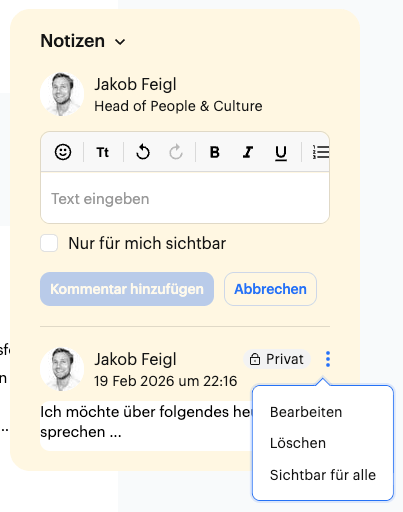Select 'Sichtbar für alle' option

point(323,475)
